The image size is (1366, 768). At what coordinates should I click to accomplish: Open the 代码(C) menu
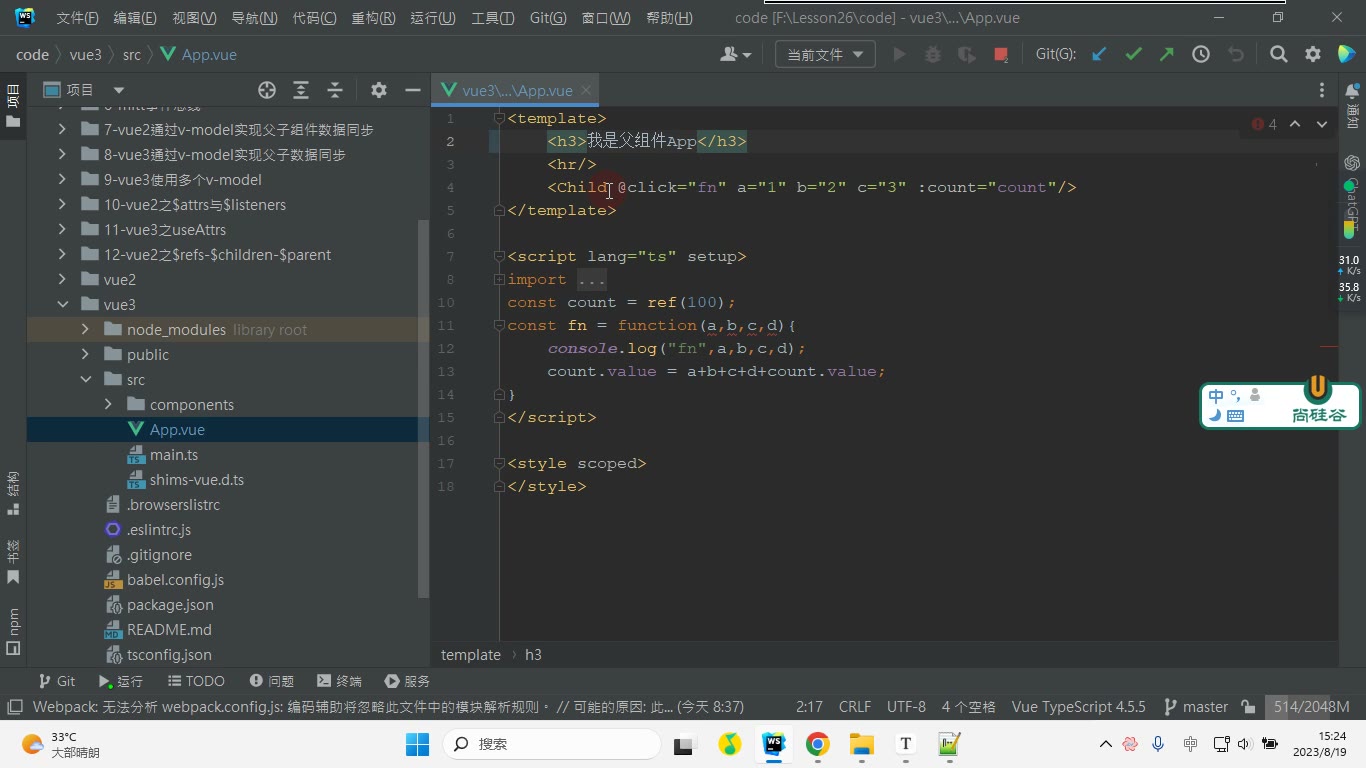pos(315,18)
